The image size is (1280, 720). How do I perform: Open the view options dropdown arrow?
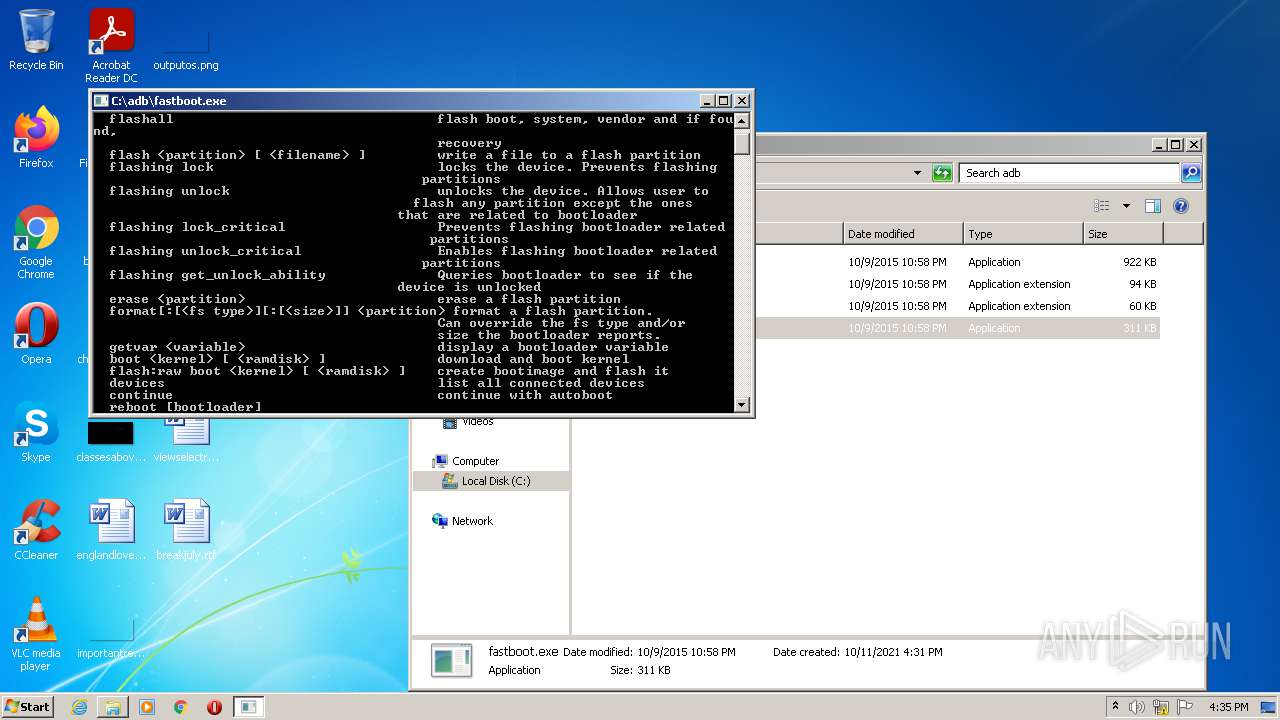coord(1126,206)
